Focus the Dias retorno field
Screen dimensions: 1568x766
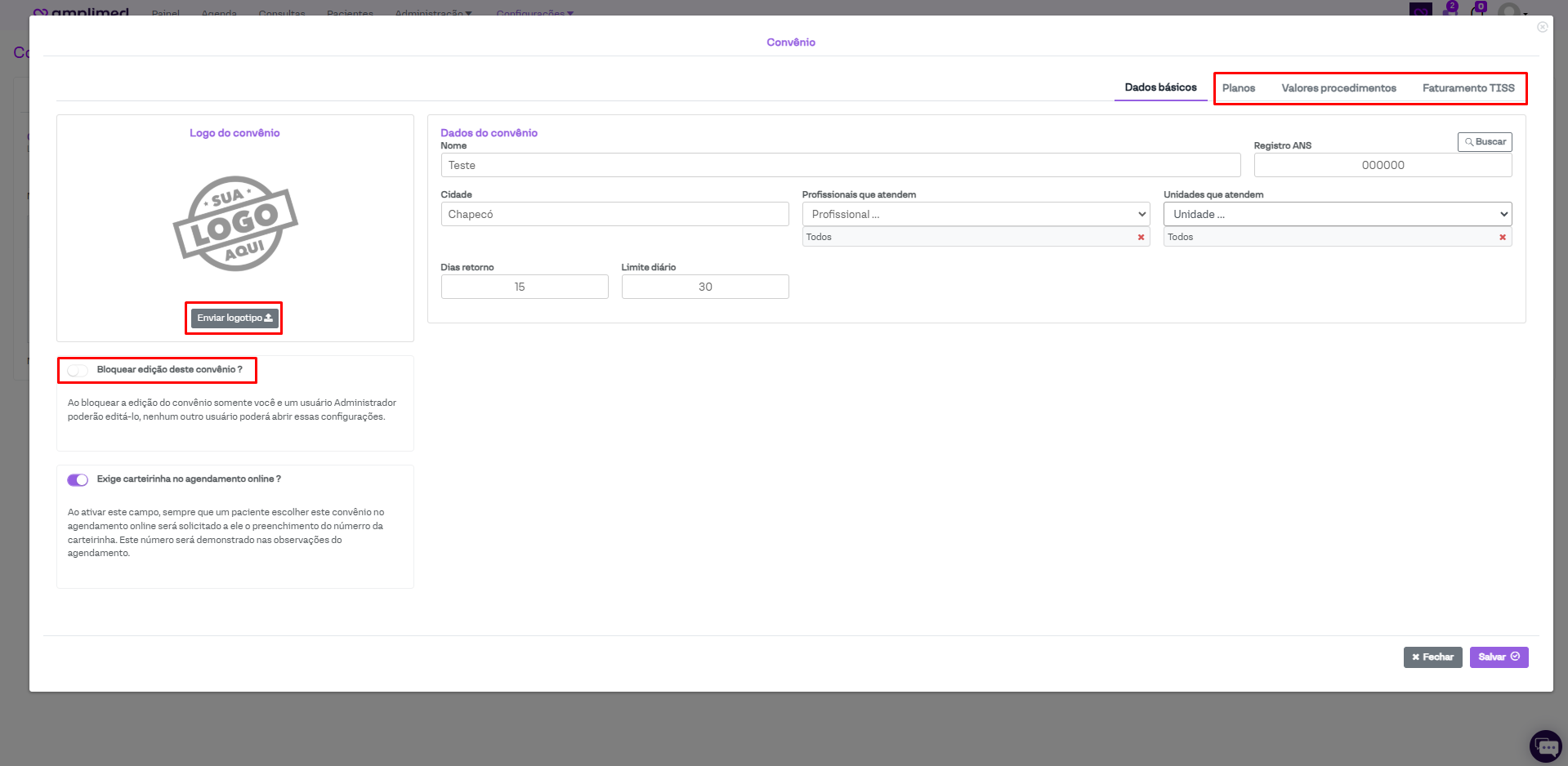524,287
